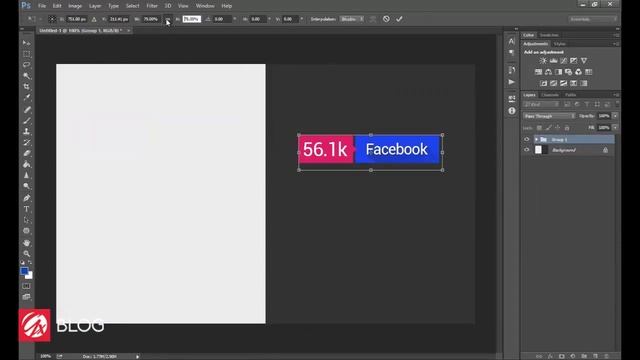Screen dimensions: 640x360
Task: Select the Hand tool
Action: coord(27,242)
